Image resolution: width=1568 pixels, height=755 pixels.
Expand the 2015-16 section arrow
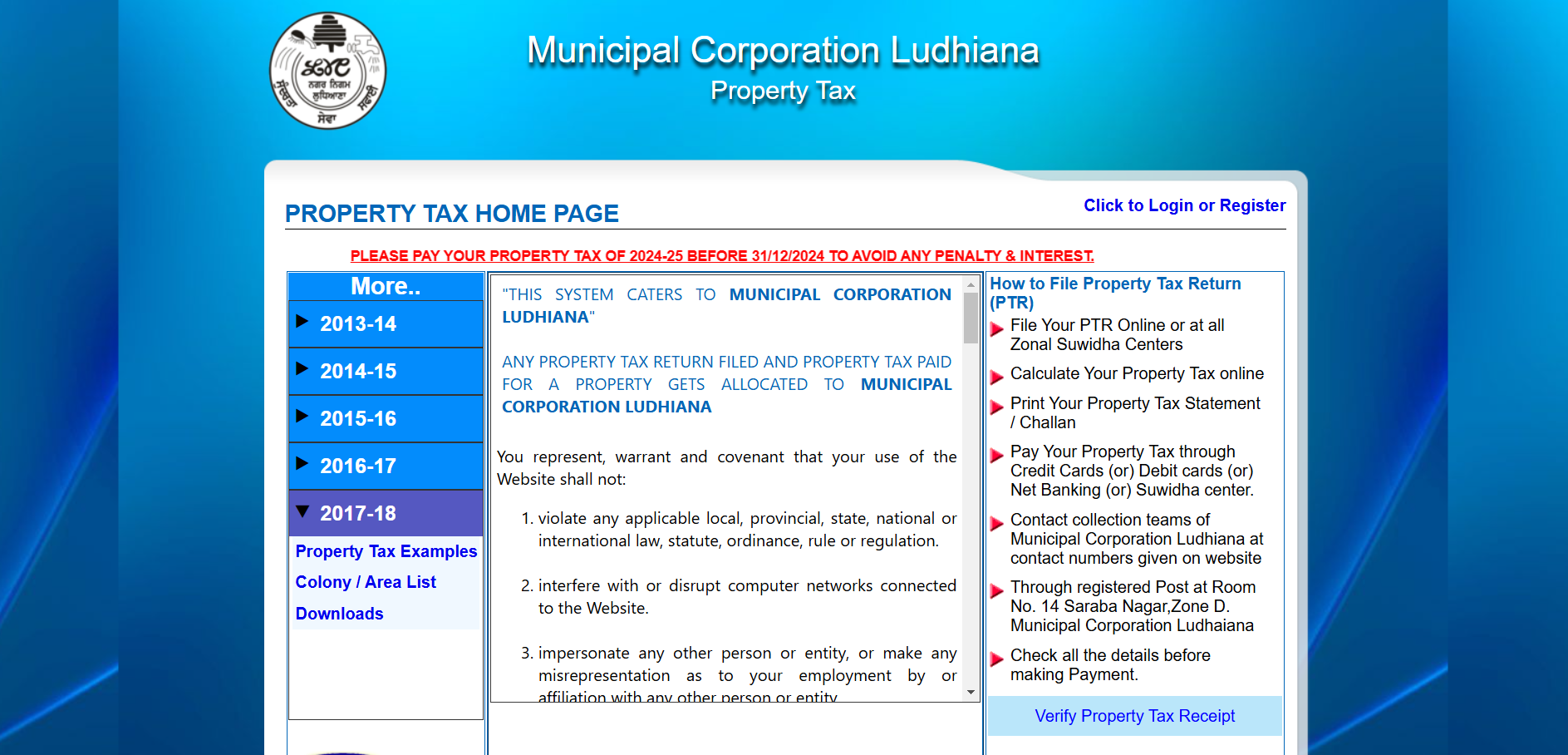302,417
